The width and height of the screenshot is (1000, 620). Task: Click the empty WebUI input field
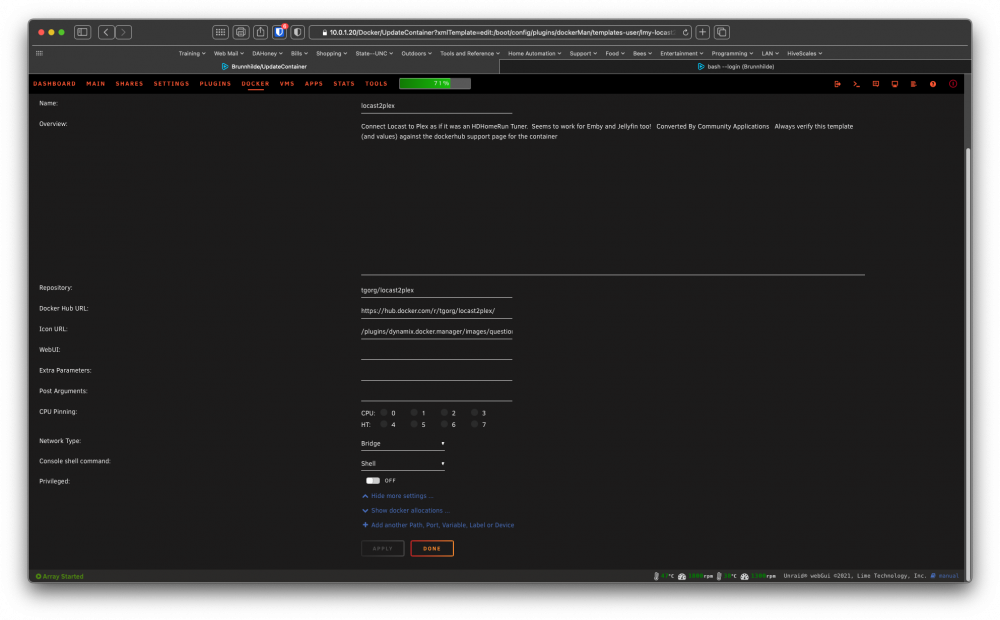point(436,352)
